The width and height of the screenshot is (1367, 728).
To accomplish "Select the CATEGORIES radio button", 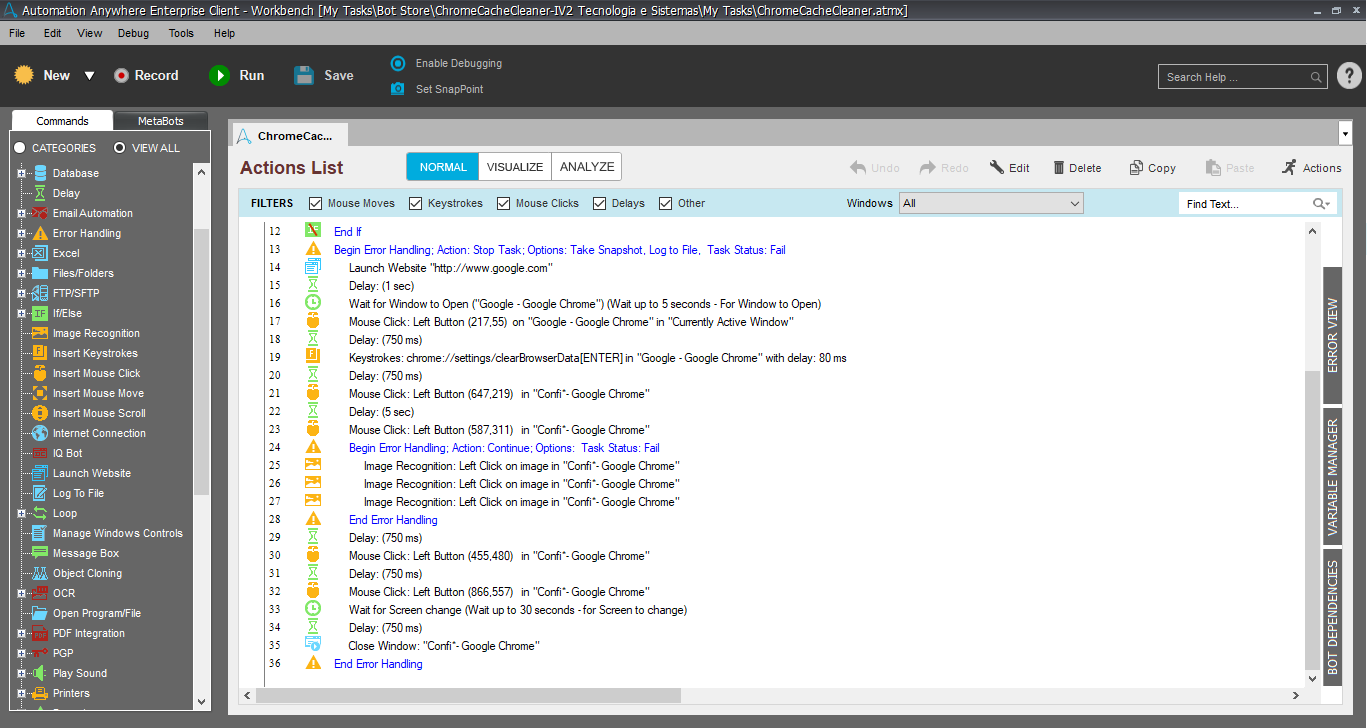I will click(x=19, y=148).
